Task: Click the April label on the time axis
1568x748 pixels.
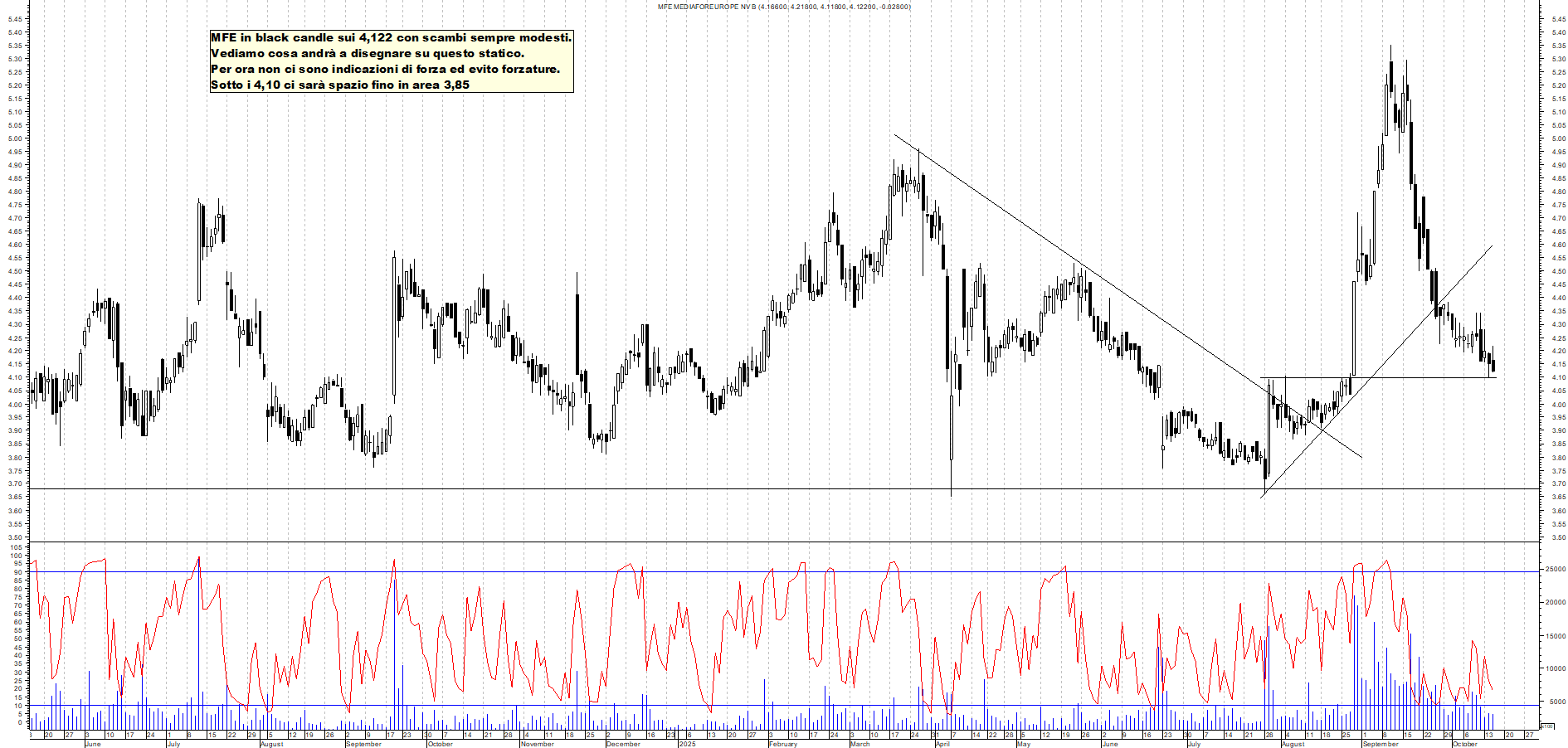Action: click(942, 744)
